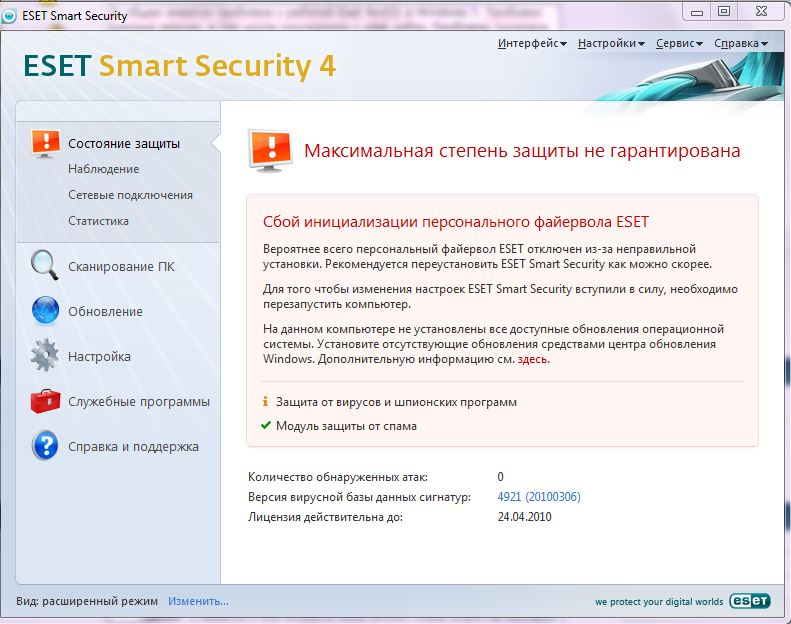The image size is (791, 624).
Task: Click the orange warning monitor icon in sidebar
Action: point(46,143)
